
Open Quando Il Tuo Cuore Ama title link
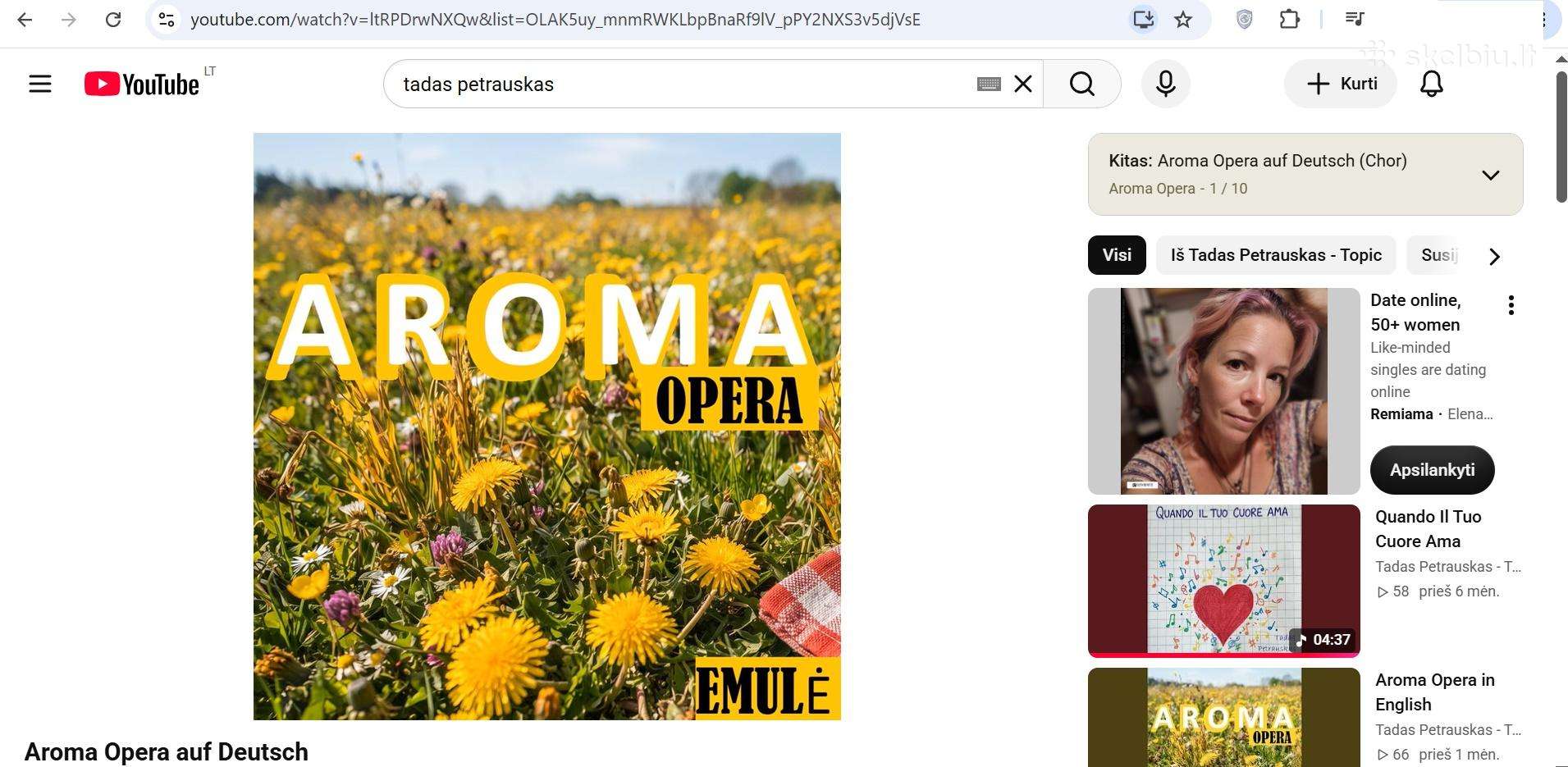coord(1428,529)
